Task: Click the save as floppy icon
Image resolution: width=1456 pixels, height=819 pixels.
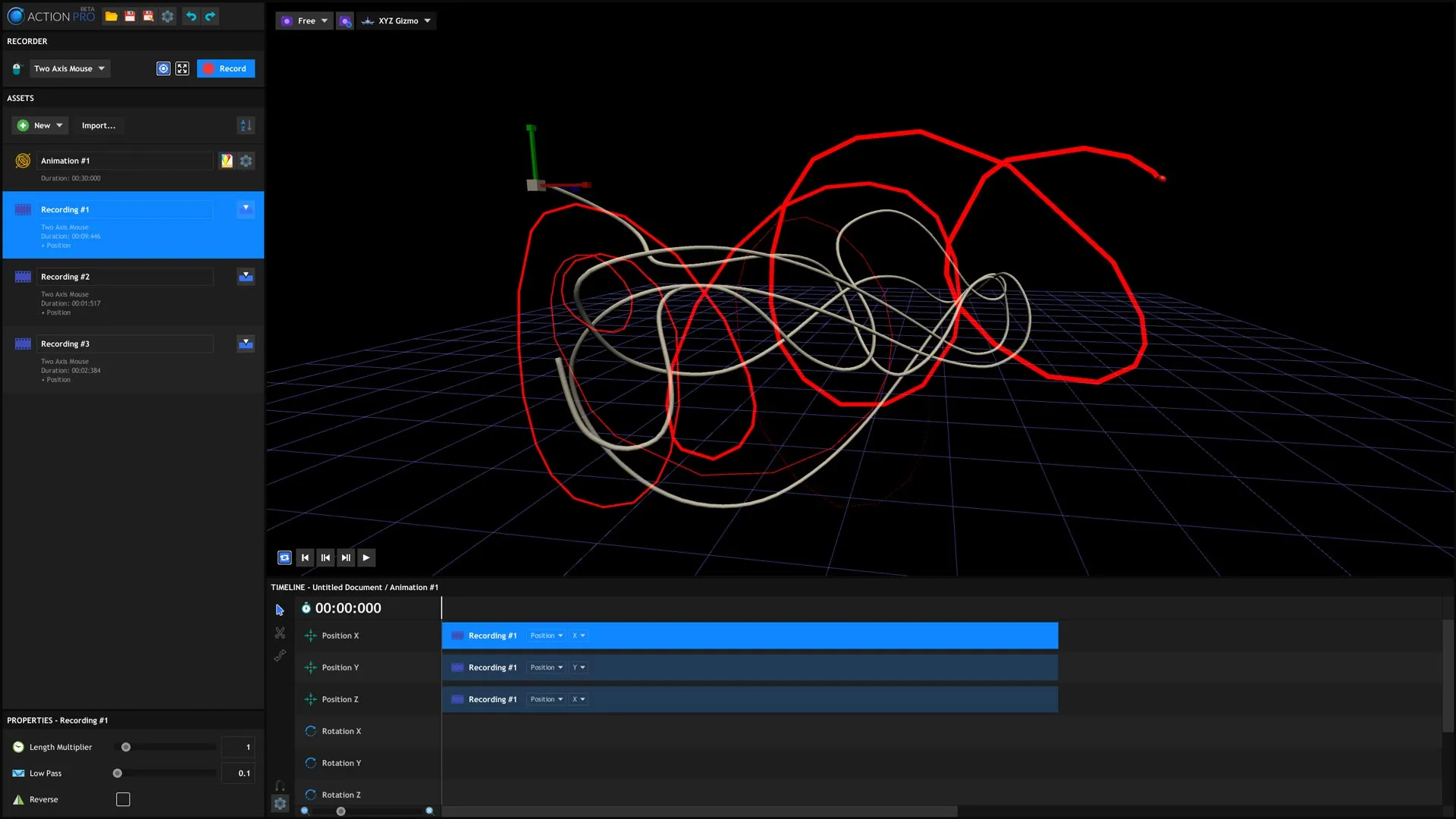Action: point(149,17)
